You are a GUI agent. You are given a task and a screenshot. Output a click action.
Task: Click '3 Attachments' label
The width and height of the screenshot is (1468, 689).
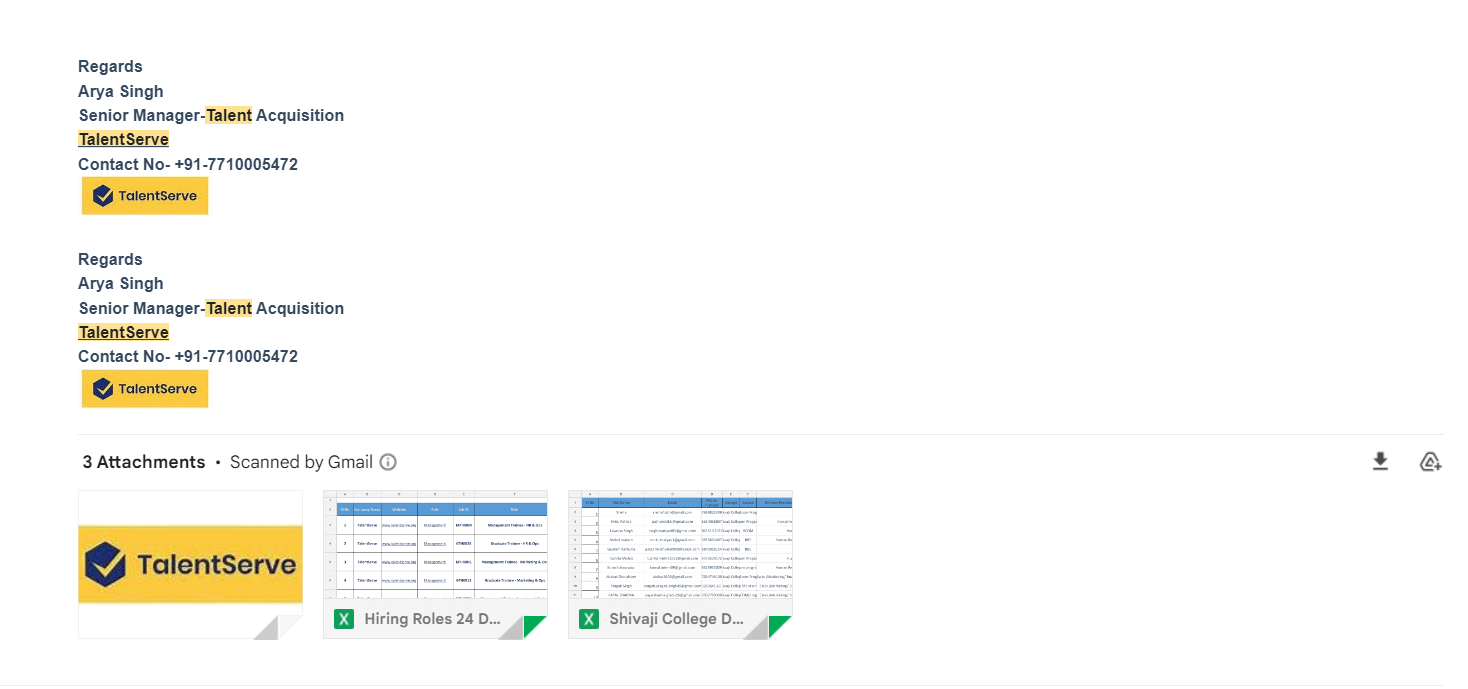click(144, 462)
